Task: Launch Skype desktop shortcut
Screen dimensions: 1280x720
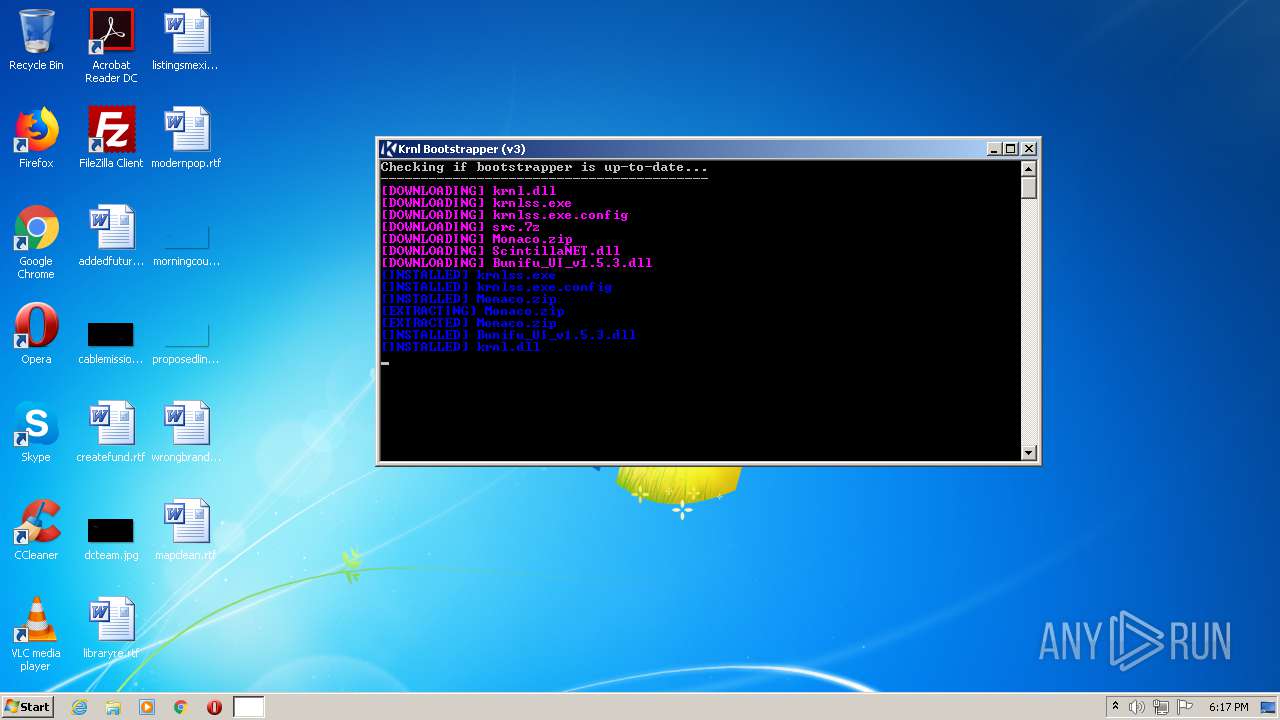Action: 36,432
